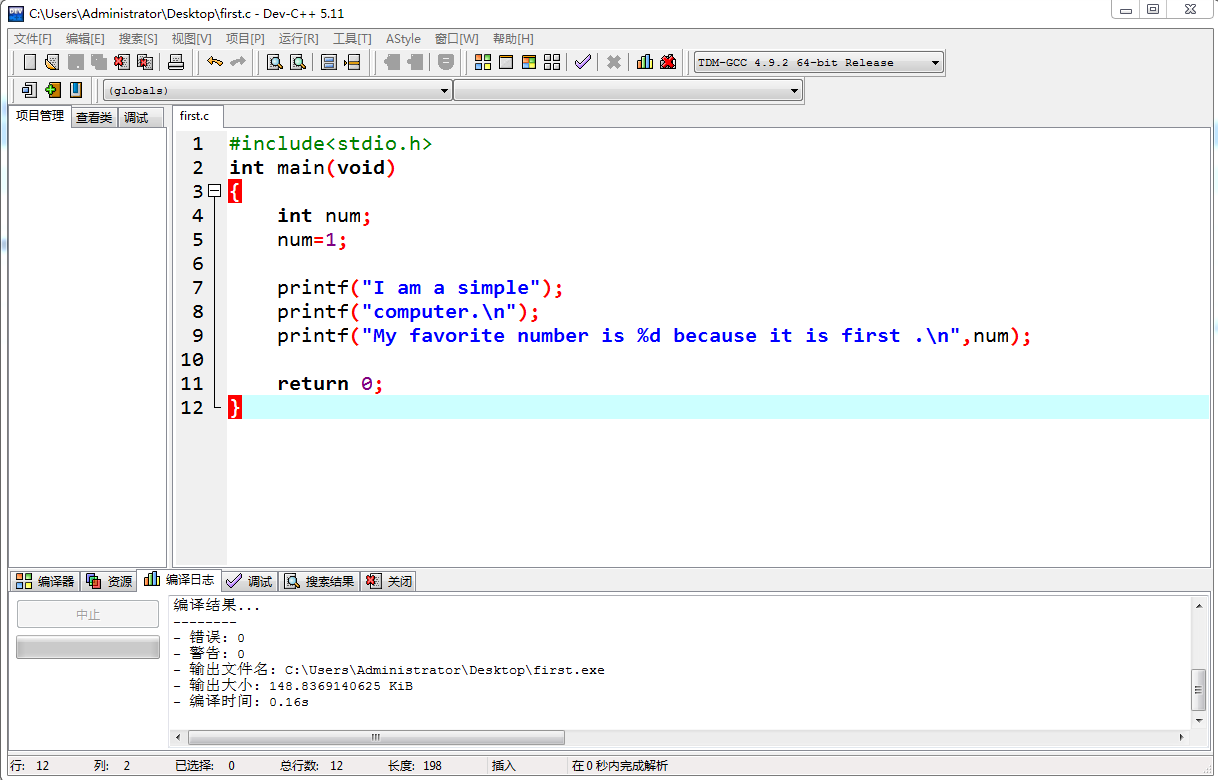Image resolution: width=1218 pixels, height=780 pixels.
Task: Click the Replace magnifier icon
Action: 298,62
